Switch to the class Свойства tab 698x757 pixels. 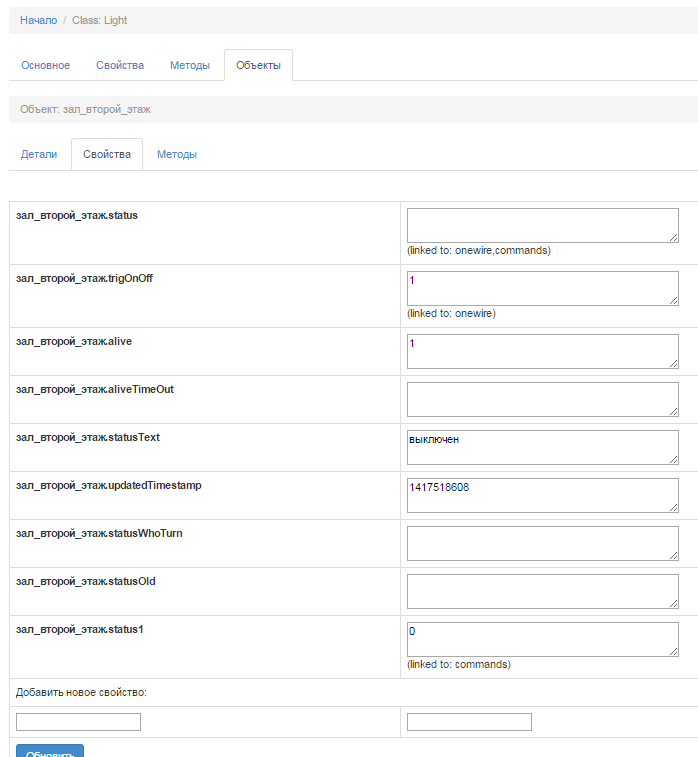120,65
